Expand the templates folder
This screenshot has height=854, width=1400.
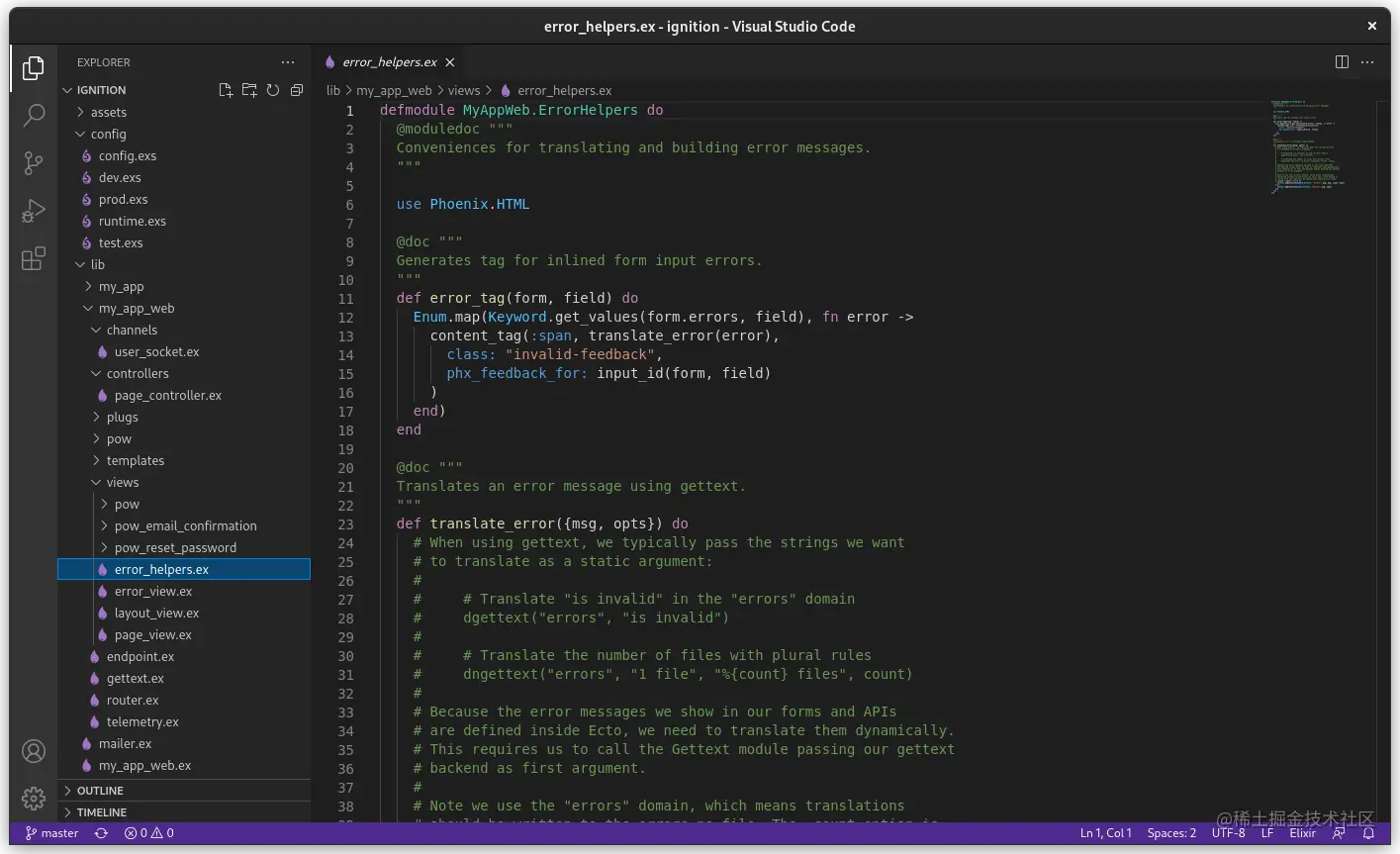pos(136,461)
